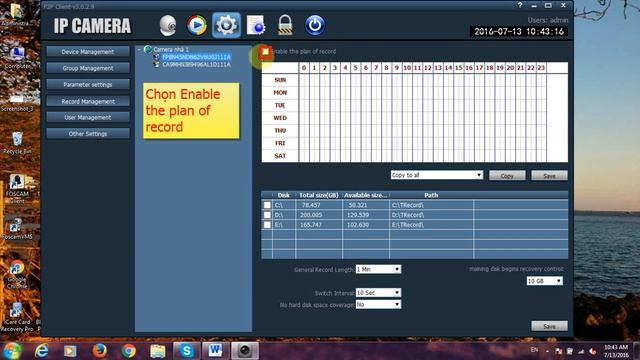Viewport: 640px width, 360px height.
Task: Open Group Management section
Action: pyautogui.click(x=88, y=68)
